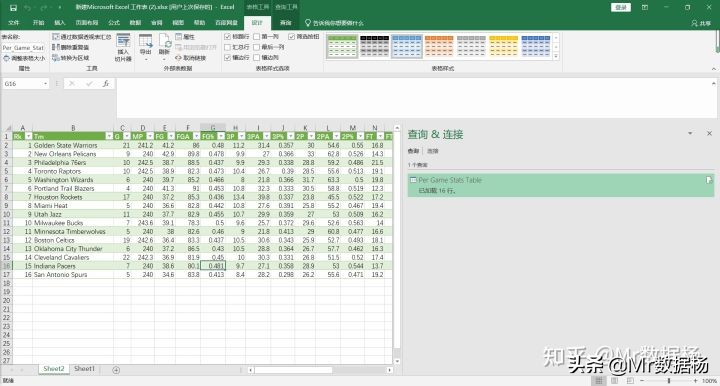Click the Share (共享) button
Viewport: 720px width, 386px height.
pyautogui.click(x=701, y=22)
